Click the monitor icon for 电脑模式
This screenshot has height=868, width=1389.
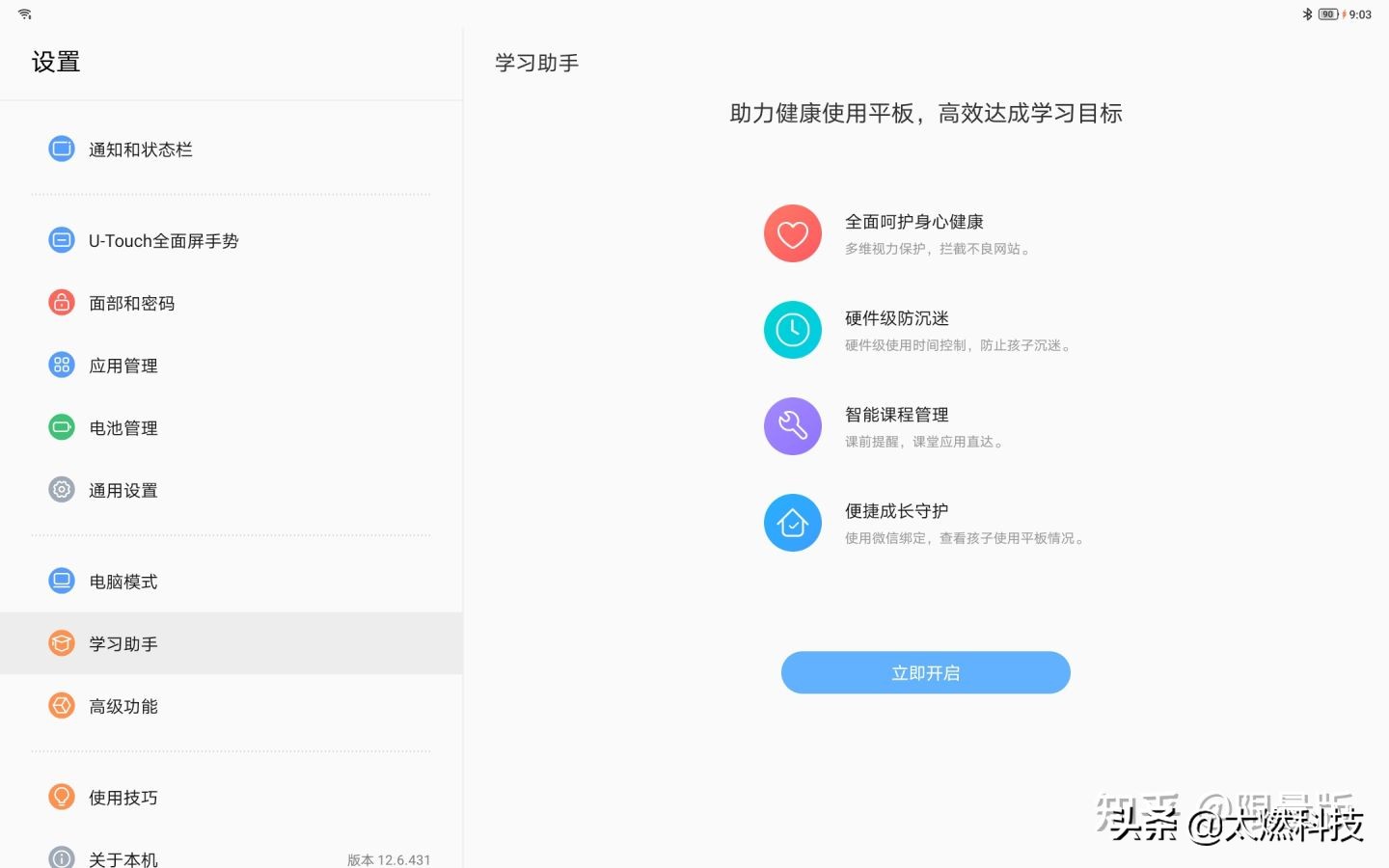(x=61, y=581)
